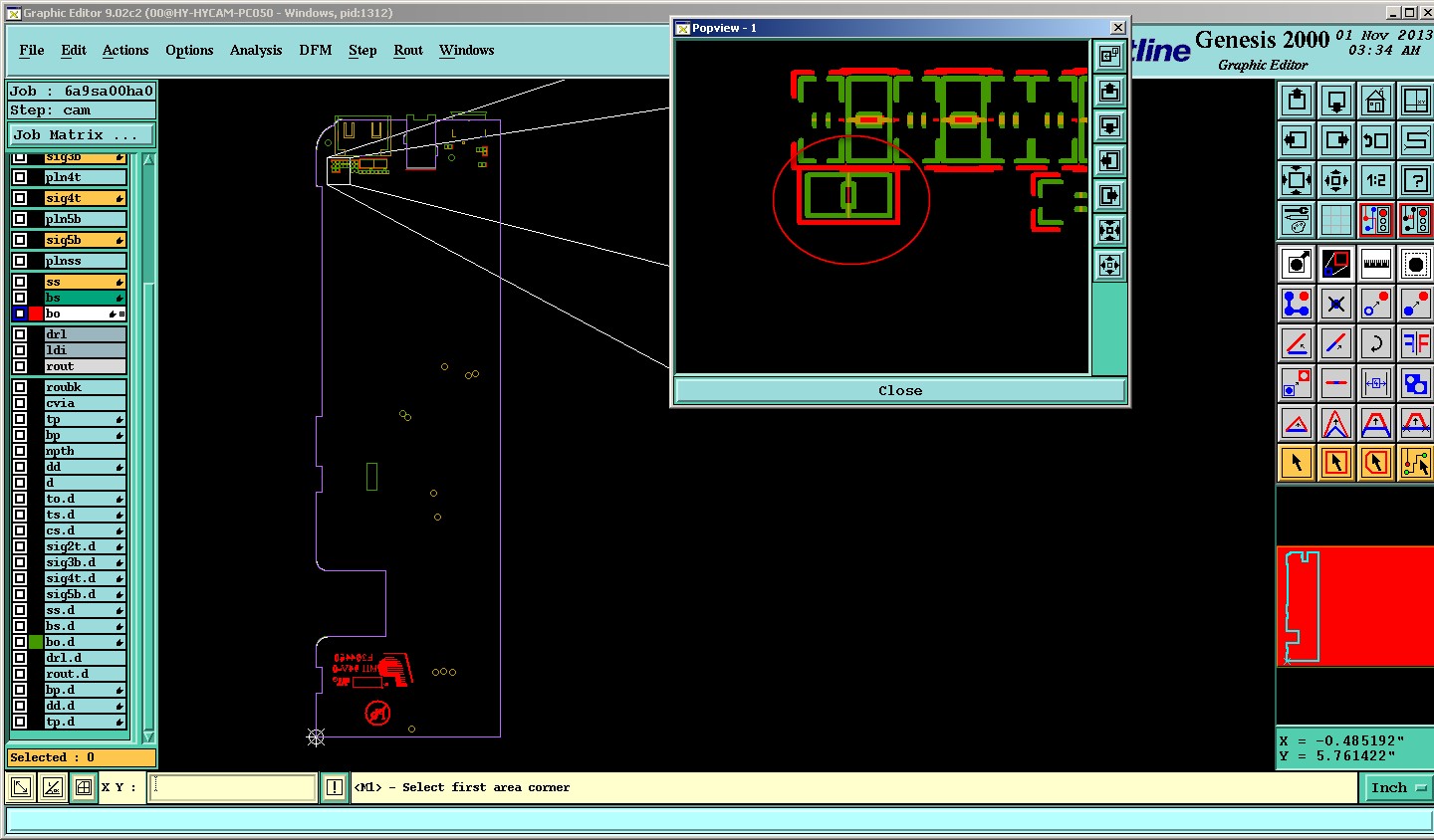Select the layer name ldi
This screenshot has height=840, width=1434.
tap(85, 350)
